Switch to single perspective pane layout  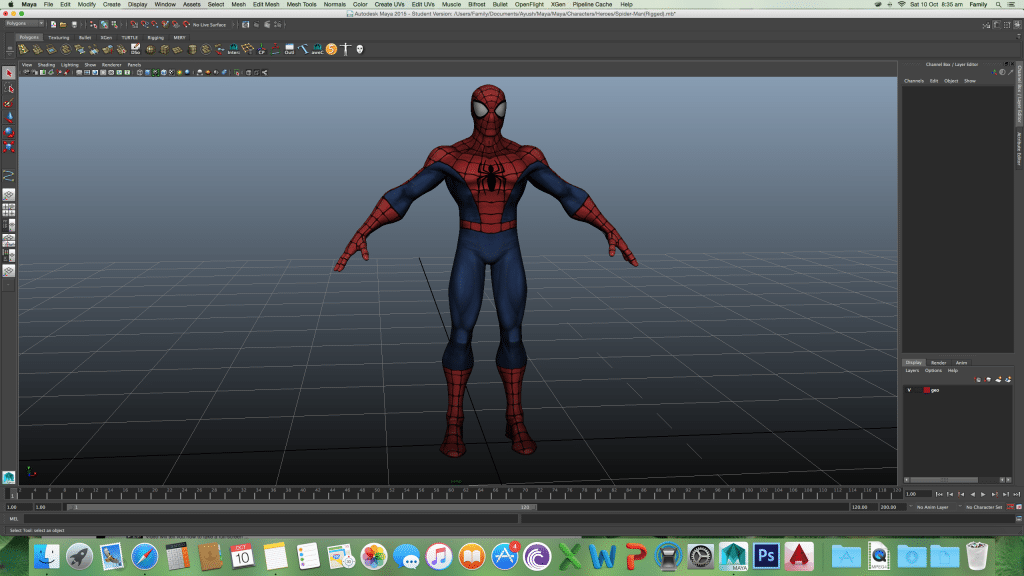coord(8,195)
